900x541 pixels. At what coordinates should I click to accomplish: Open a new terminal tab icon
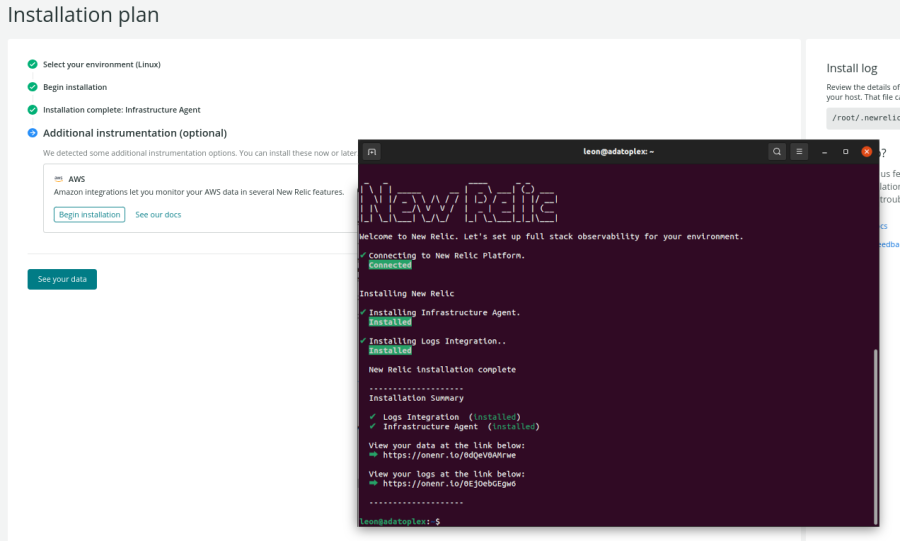(x=372, y=152)
